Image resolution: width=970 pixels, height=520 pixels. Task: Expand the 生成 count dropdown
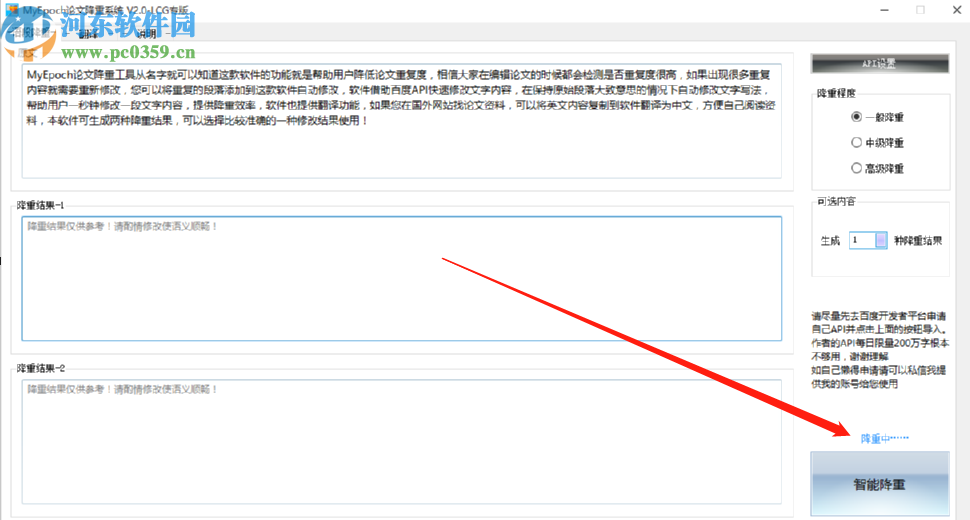[881, 240]
